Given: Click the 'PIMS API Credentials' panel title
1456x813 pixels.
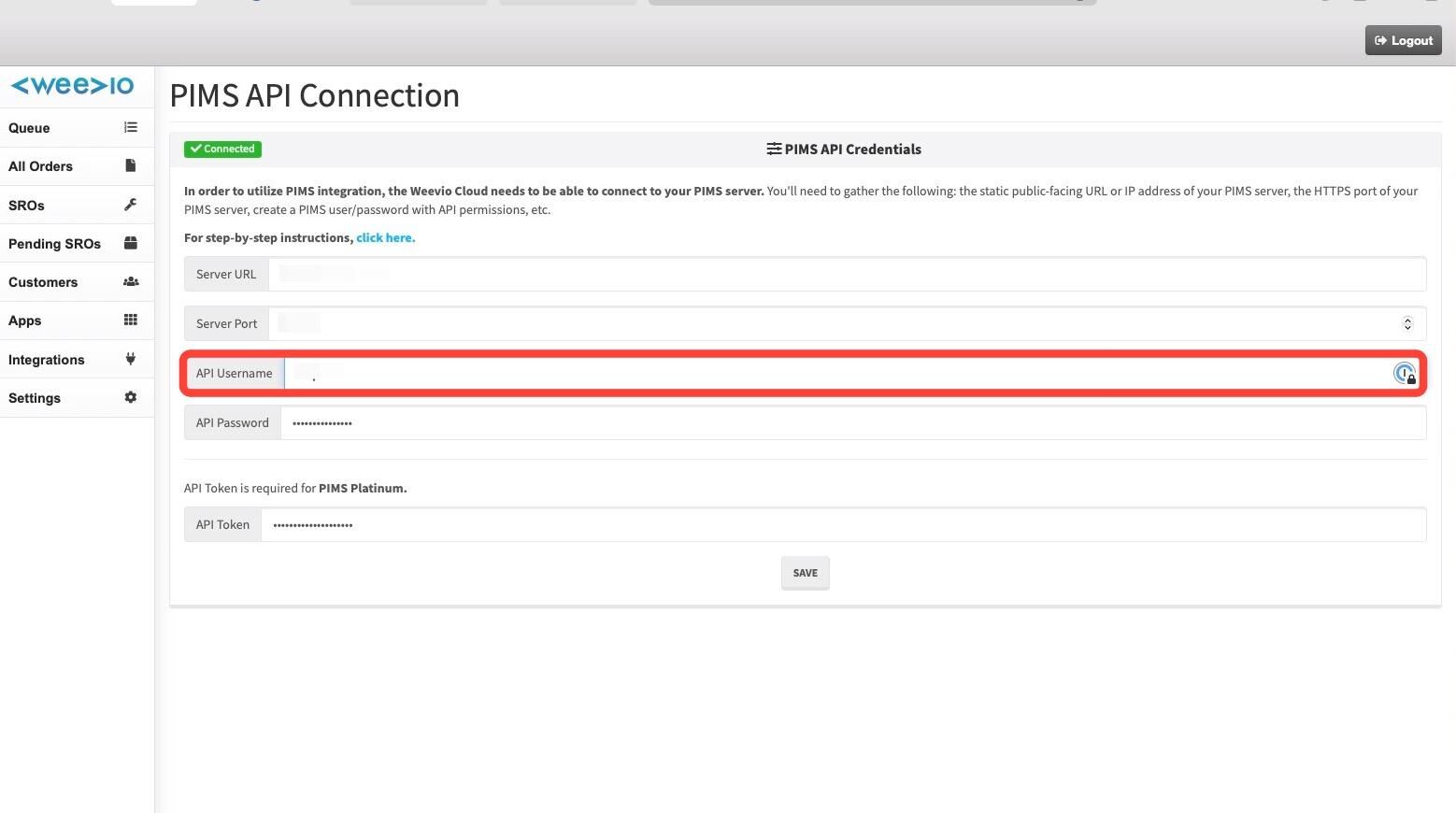Looking at the screenshot, I should (853, 149).
